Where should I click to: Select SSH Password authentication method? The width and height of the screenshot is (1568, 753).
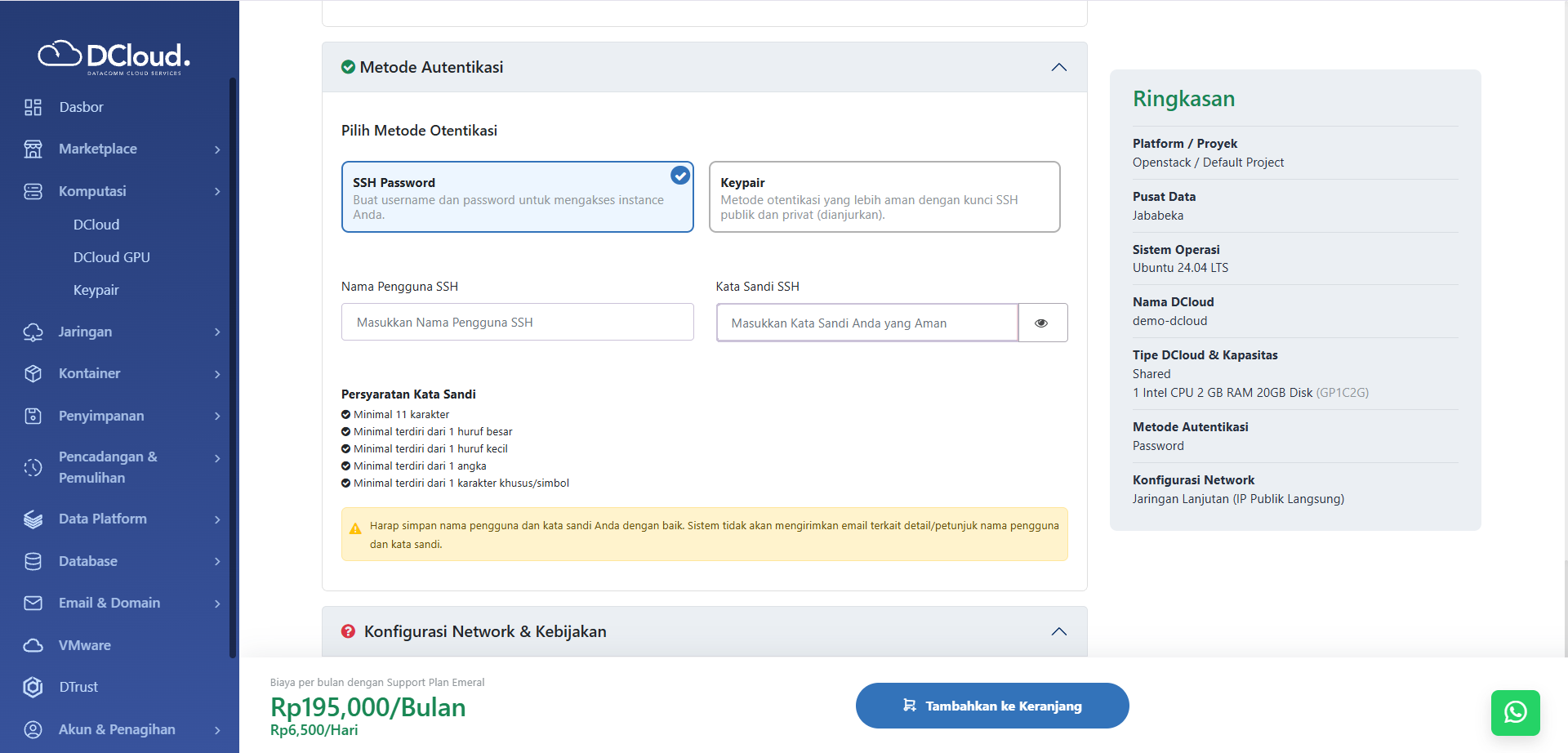point(517,197)
